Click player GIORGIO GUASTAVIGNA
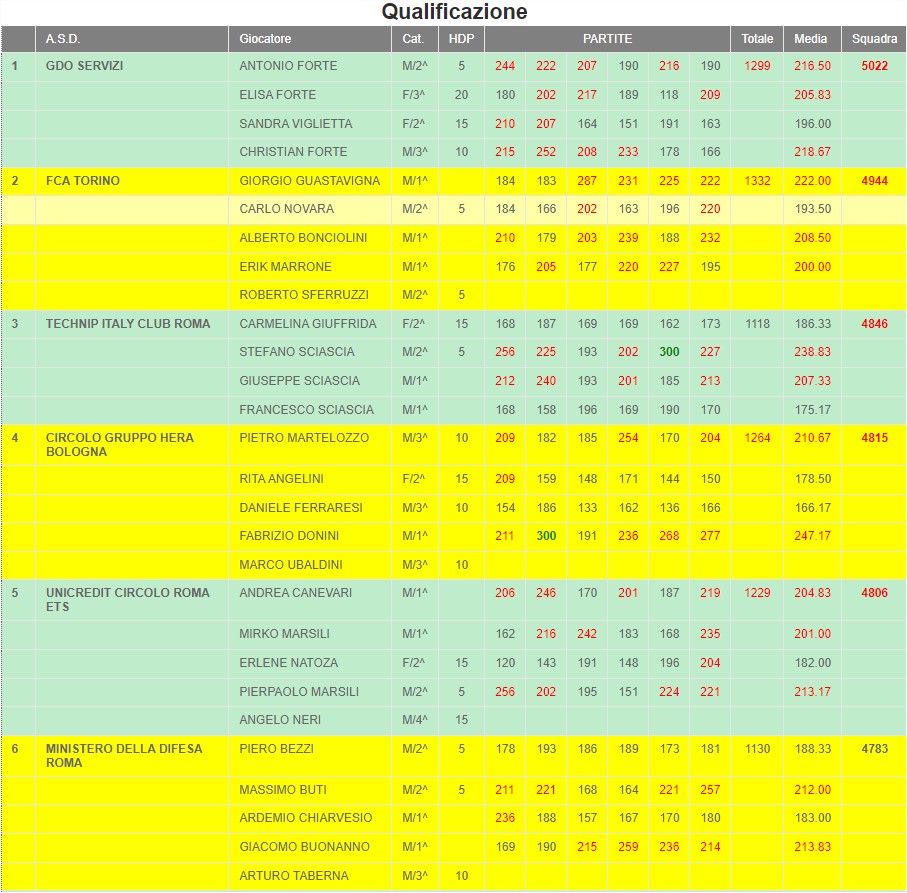The height and width of the screenshot is (893, 907). tap(309, 181)
